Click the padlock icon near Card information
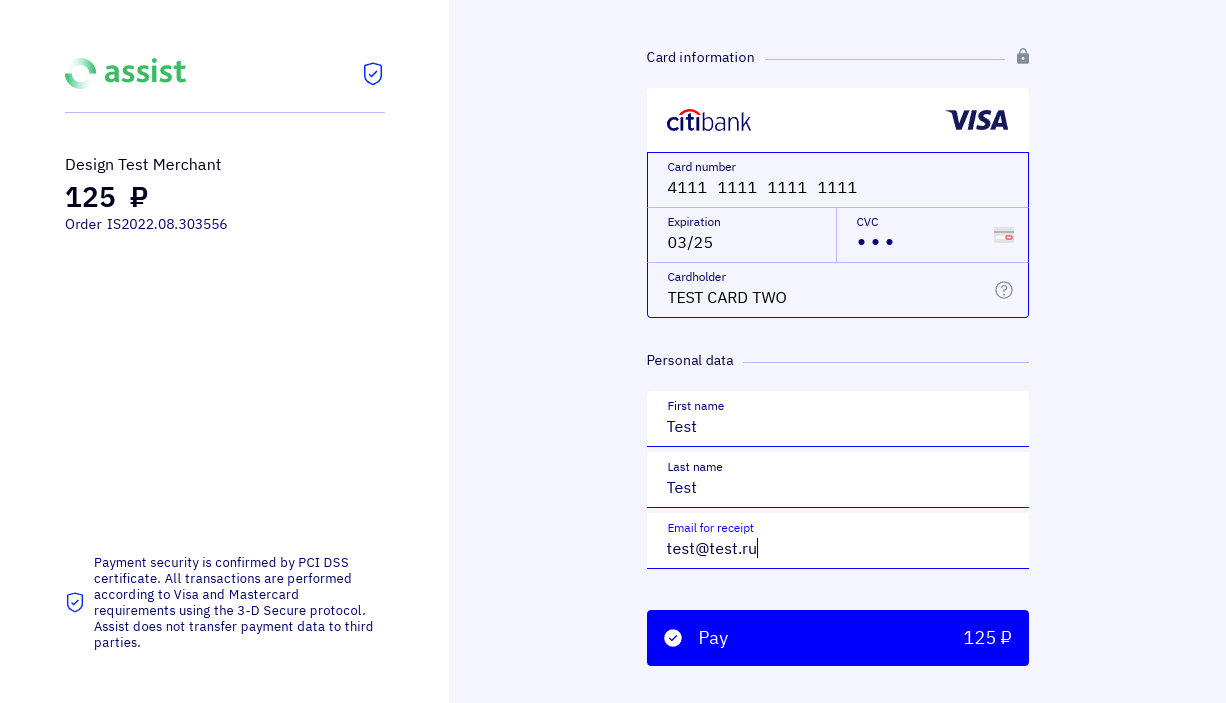 (1023, 56)
